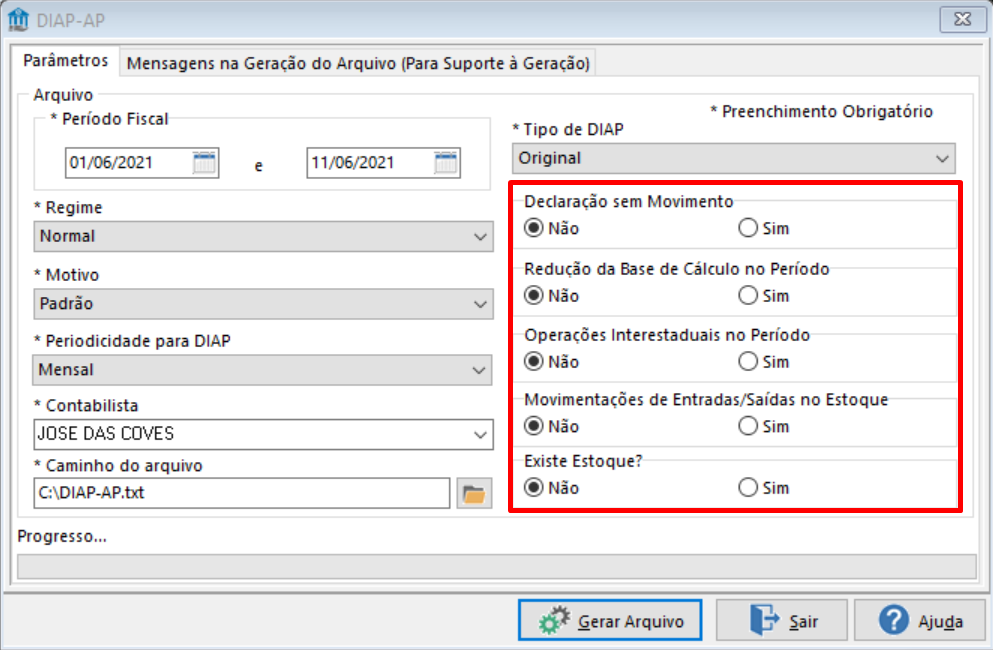Click the Caminho do arquivo field C:\DIAP-AP.txt
The image size is (993, 650).
coord(242,493)
